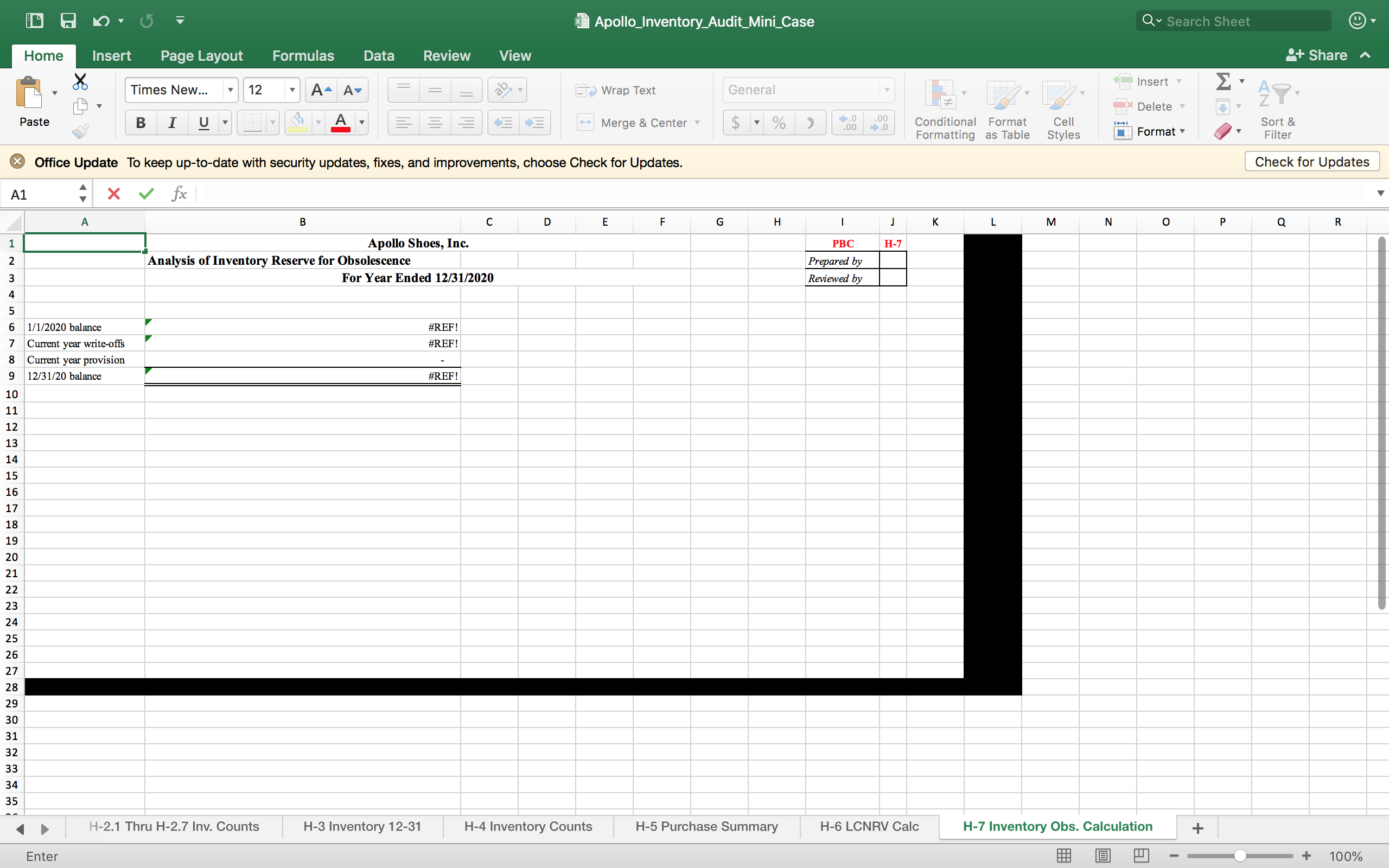Toggle Wrap Text option
1389x868 pixels.
(x=616, y=90)
